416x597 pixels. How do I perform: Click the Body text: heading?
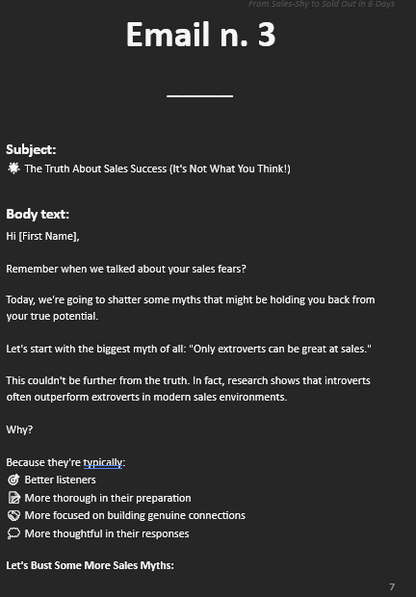[38, 214]
